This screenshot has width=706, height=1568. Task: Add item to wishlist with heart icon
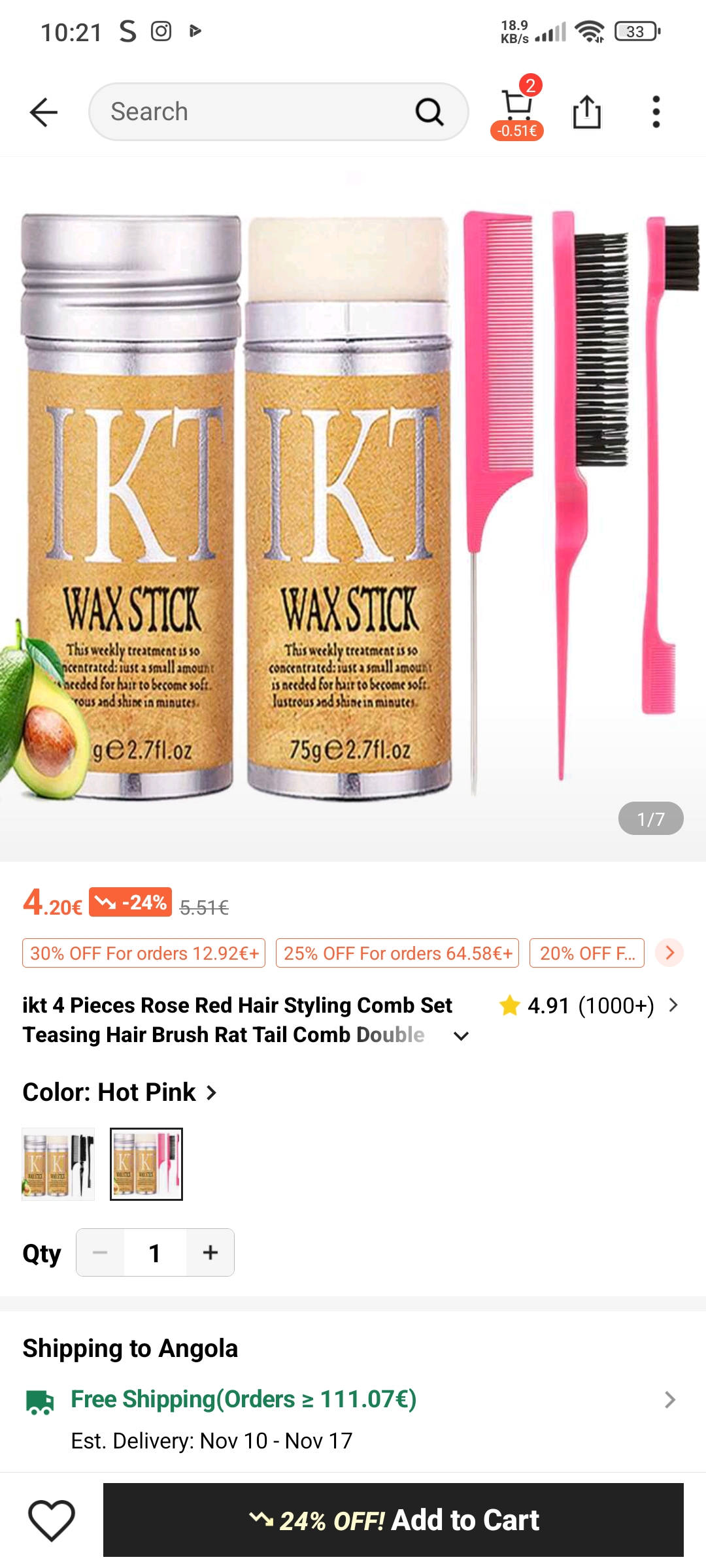52,1520
